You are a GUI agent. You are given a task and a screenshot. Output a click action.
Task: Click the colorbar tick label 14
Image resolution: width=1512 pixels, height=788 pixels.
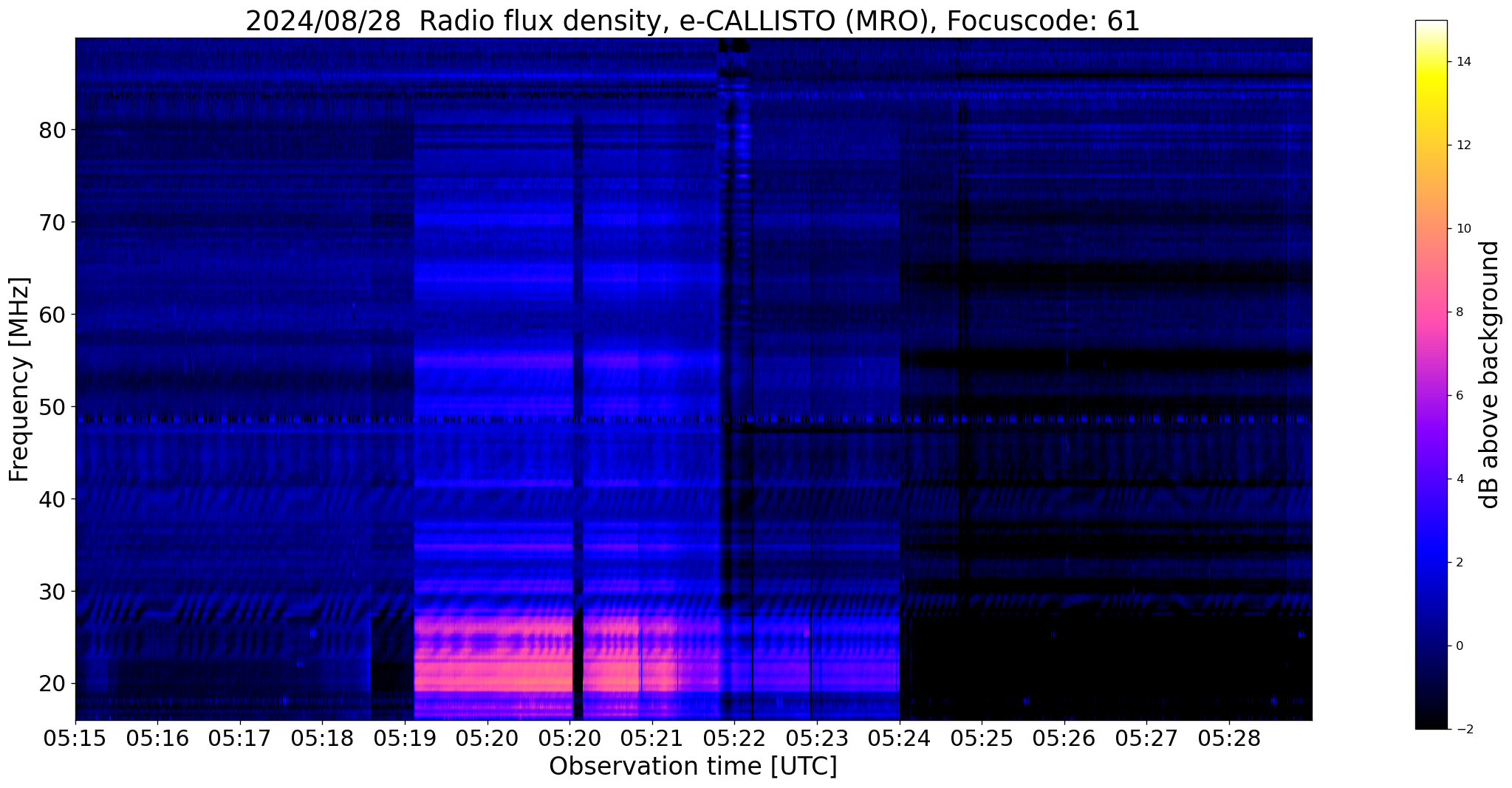click(1463, 62)
